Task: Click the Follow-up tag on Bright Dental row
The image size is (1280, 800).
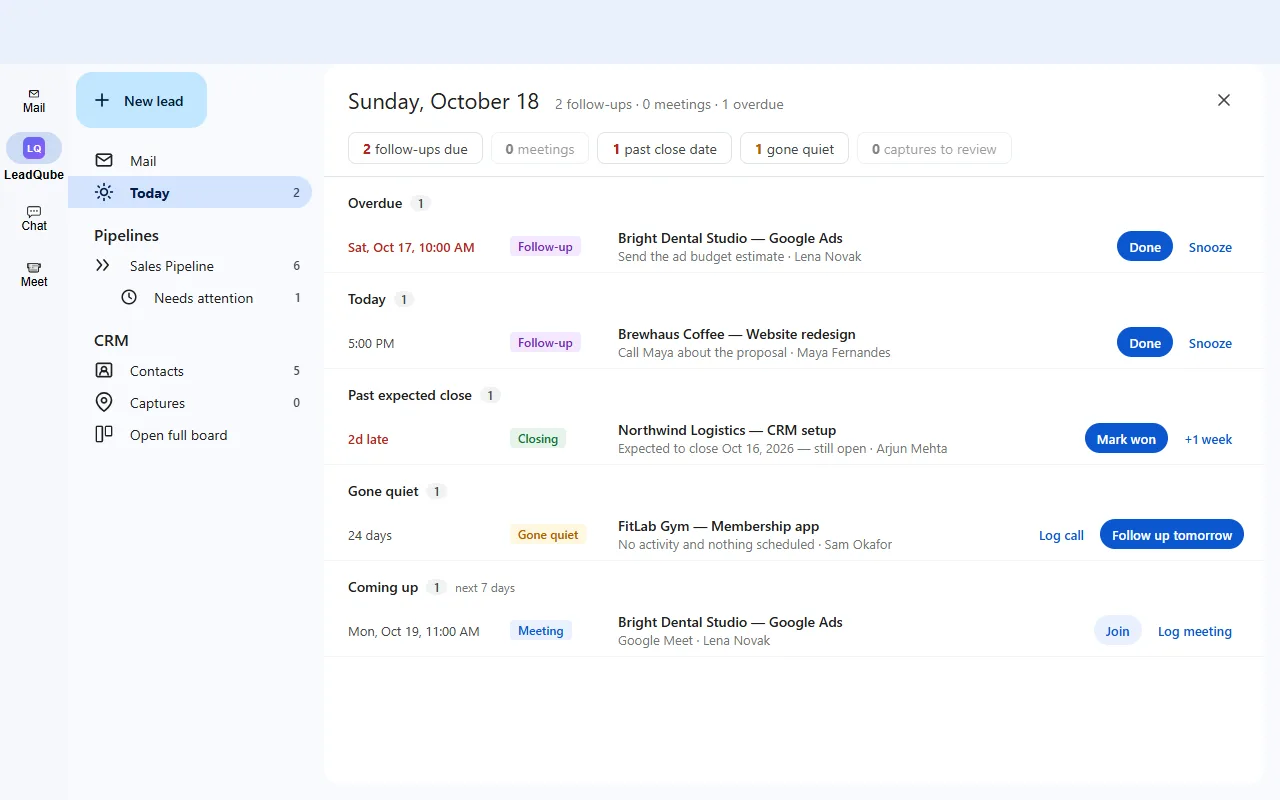Action: point(545,246)
